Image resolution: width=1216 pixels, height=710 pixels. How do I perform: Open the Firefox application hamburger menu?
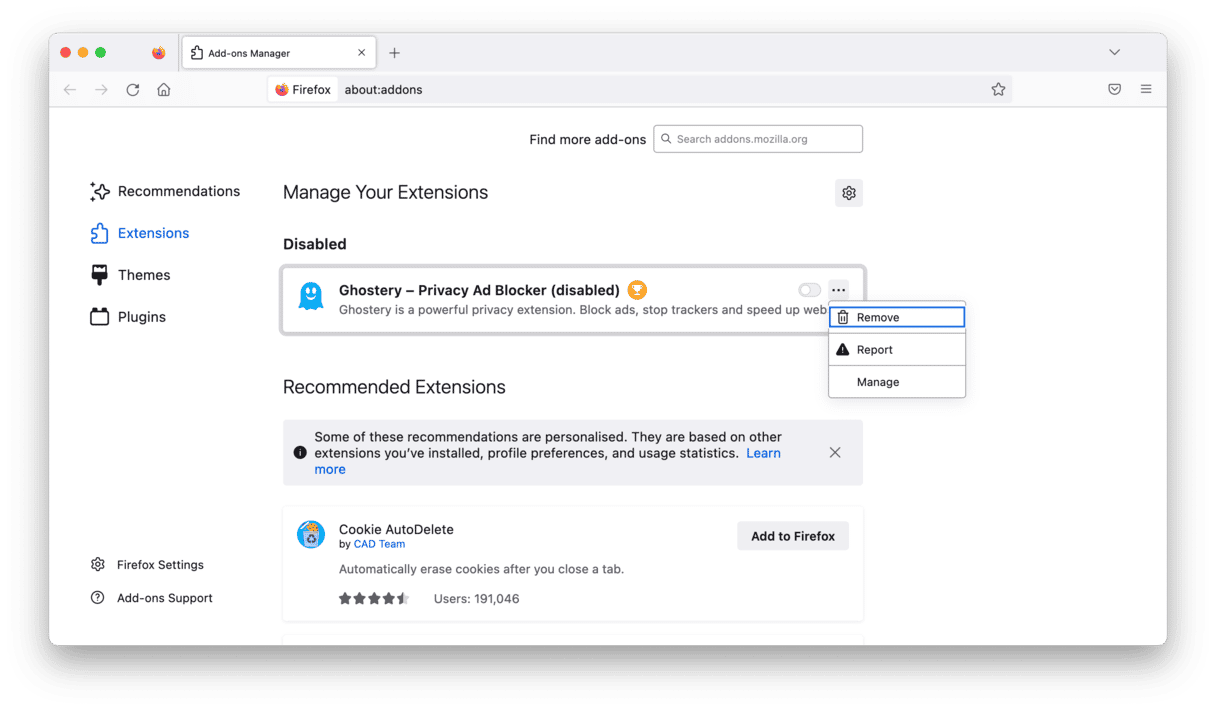[x=1146, y=90]
